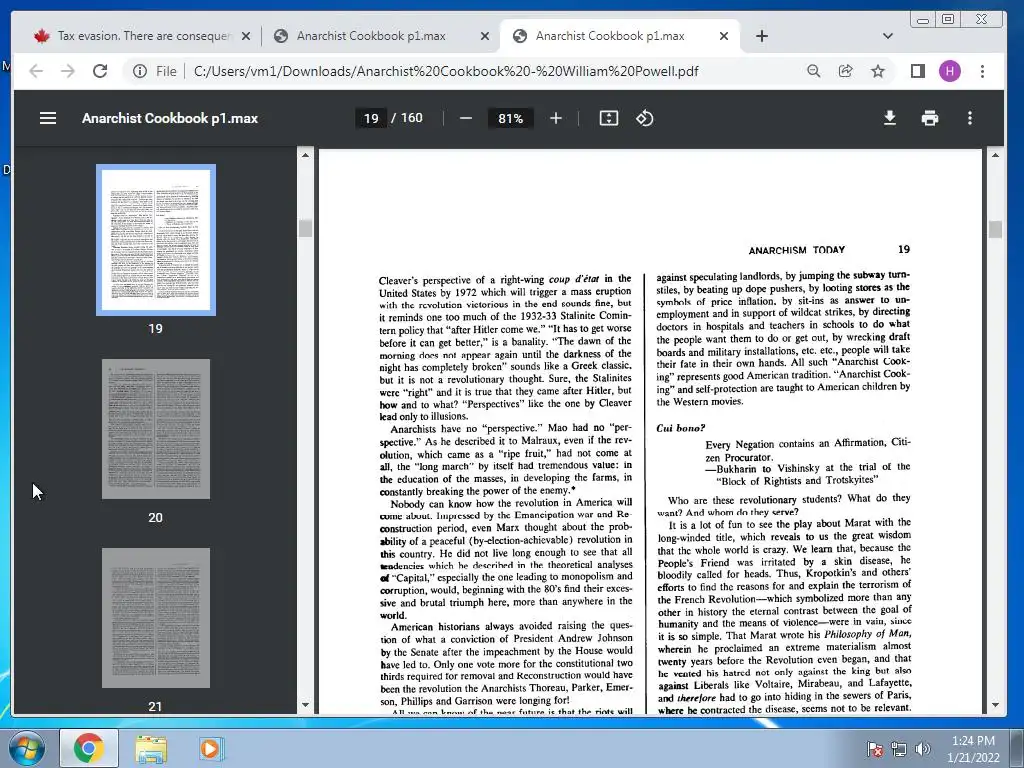Close the middle Anarchist Cookbook tab

pos(485,36)
